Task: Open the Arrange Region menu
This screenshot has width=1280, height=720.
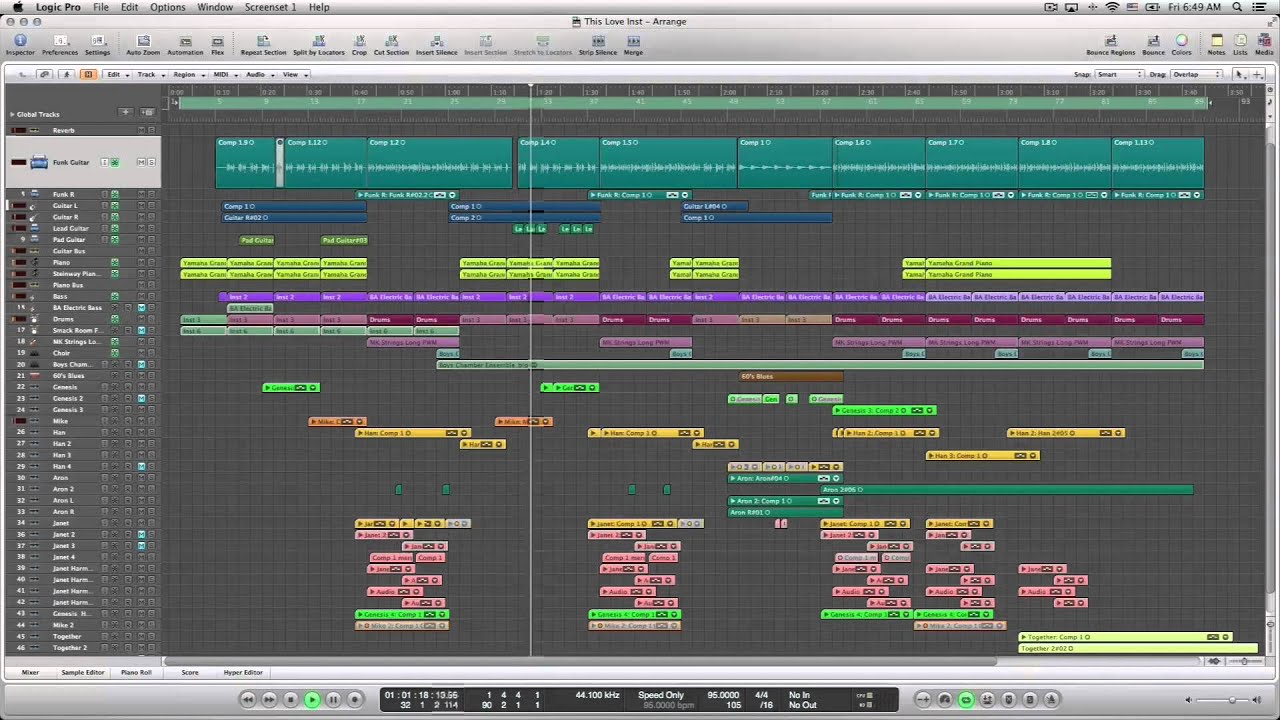Action: 187,74
